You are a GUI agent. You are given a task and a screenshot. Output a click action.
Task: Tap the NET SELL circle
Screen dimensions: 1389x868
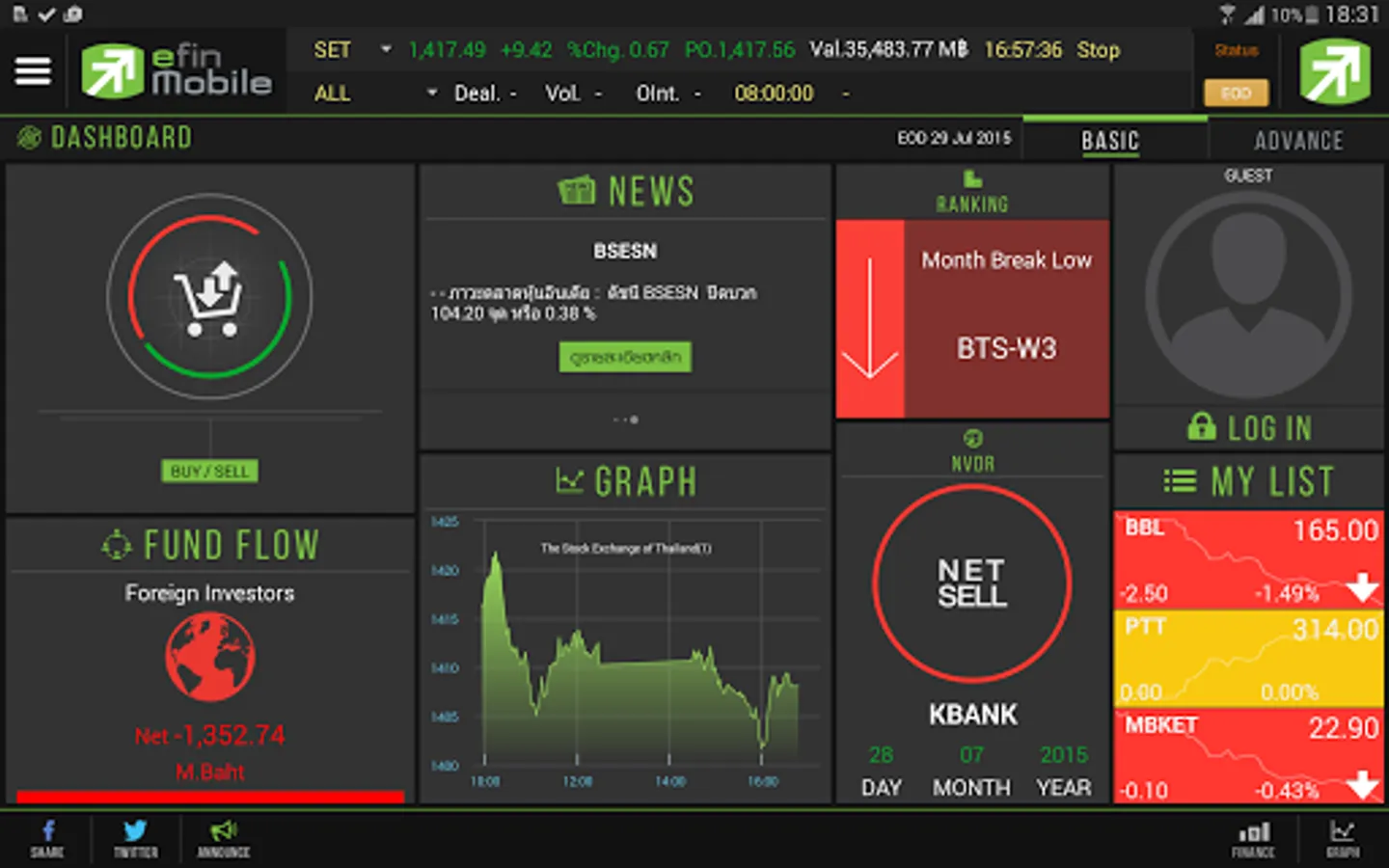point(972,583)
